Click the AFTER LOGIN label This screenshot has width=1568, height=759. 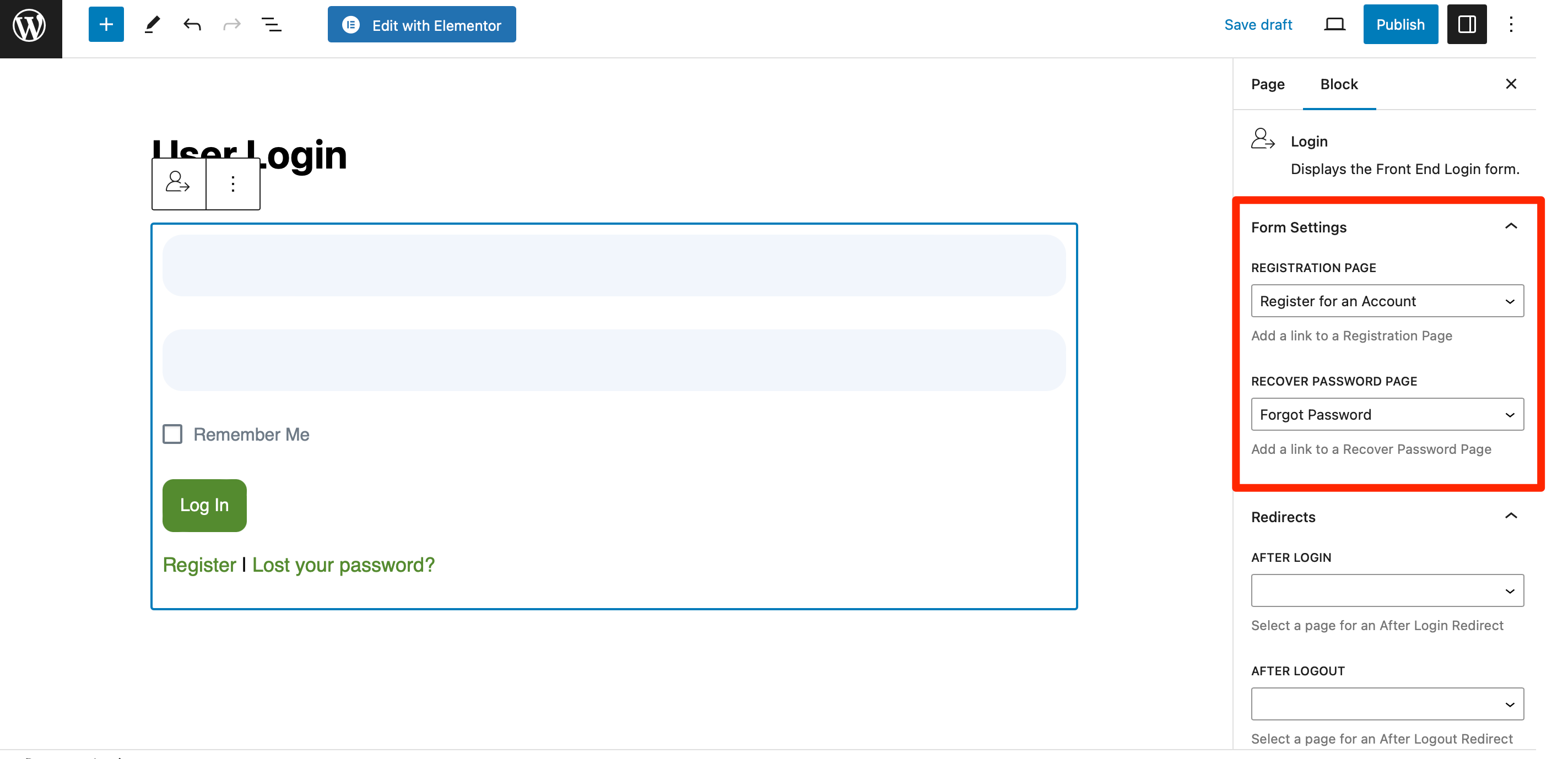pyautogui.click(x=1291, y=557)
